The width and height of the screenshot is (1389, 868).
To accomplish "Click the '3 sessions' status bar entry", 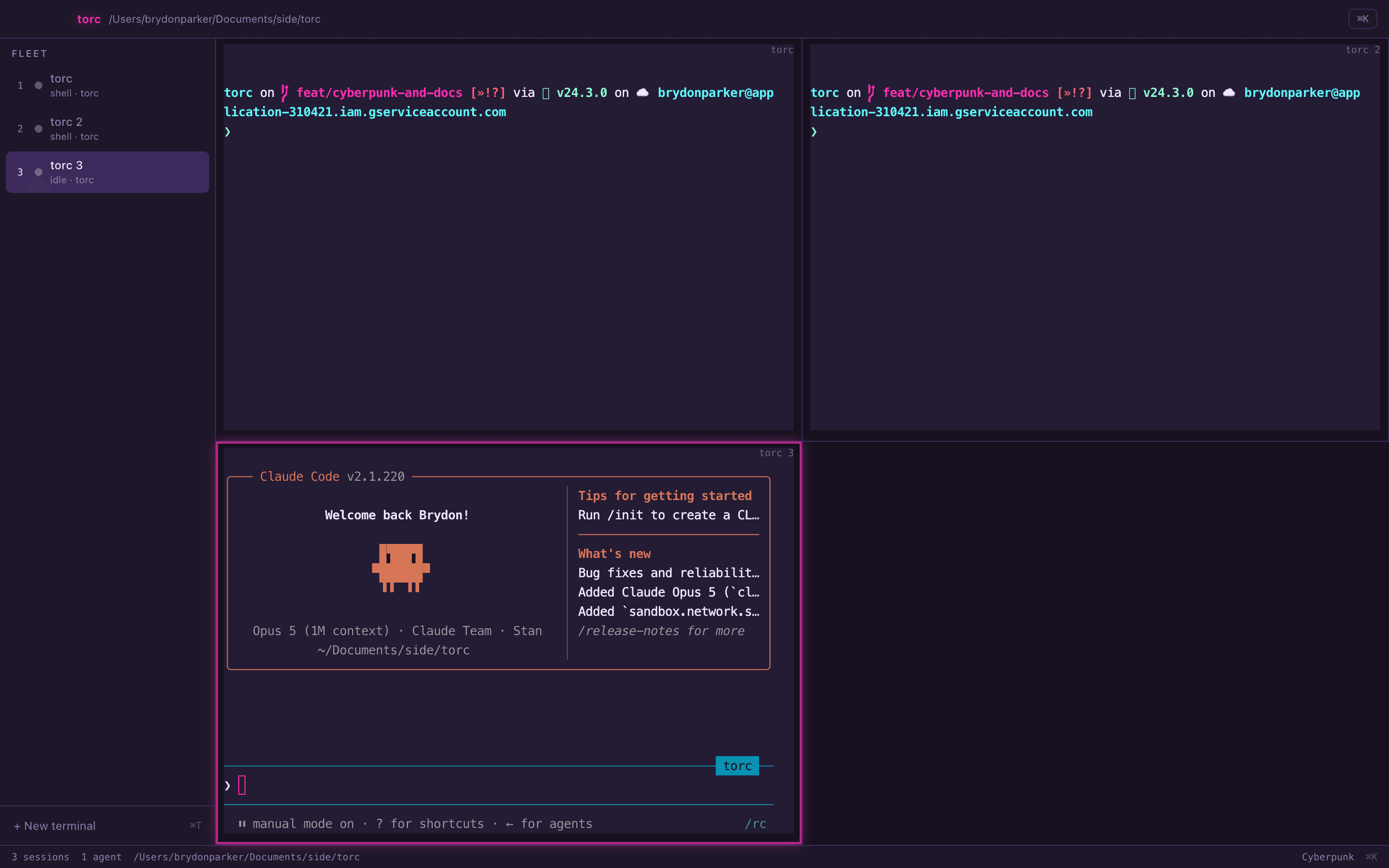I will coord(40,856).
